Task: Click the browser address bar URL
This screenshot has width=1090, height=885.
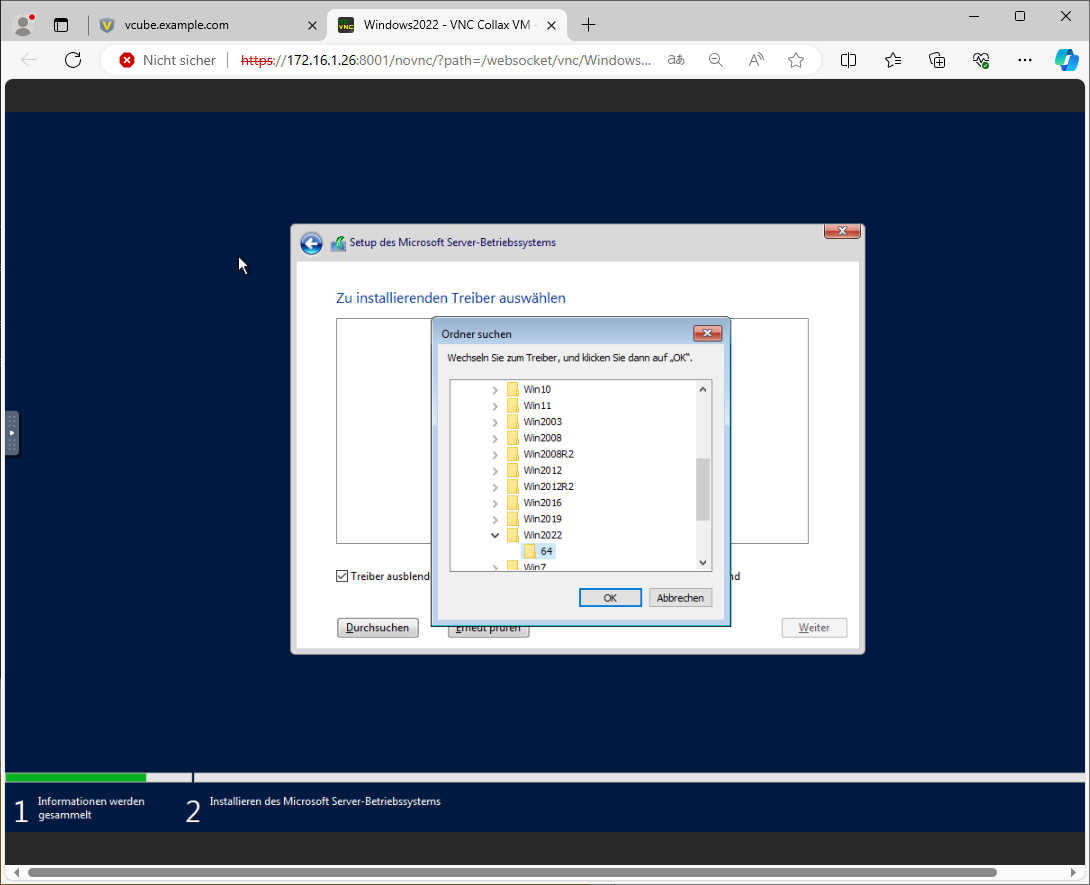Action: pos(446,60)
